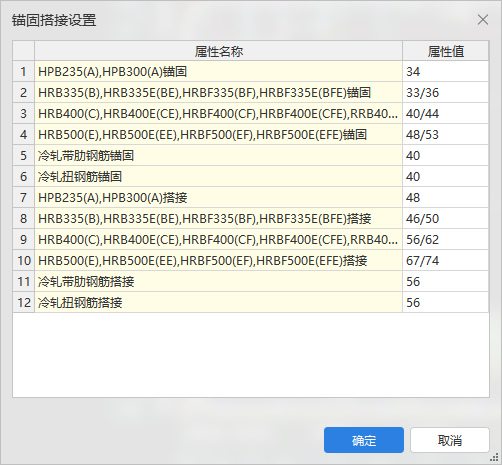Select row 7 HPB235(A),HPB300(A)搭接
This screenshot has width=502, height=465.
click(x=218, y=197)
